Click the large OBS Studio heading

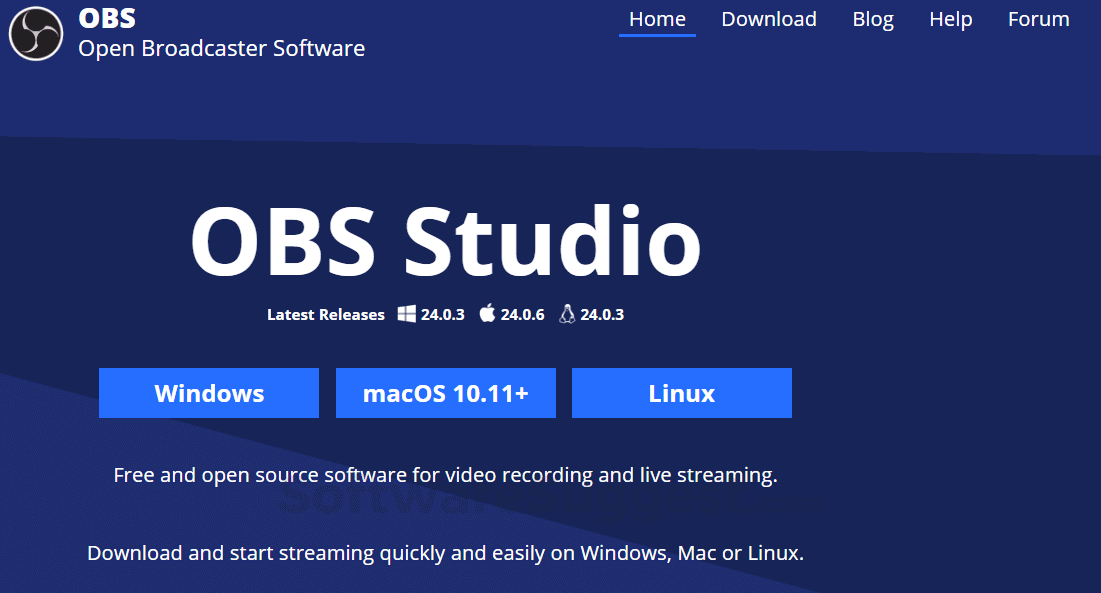click(446, 241)
